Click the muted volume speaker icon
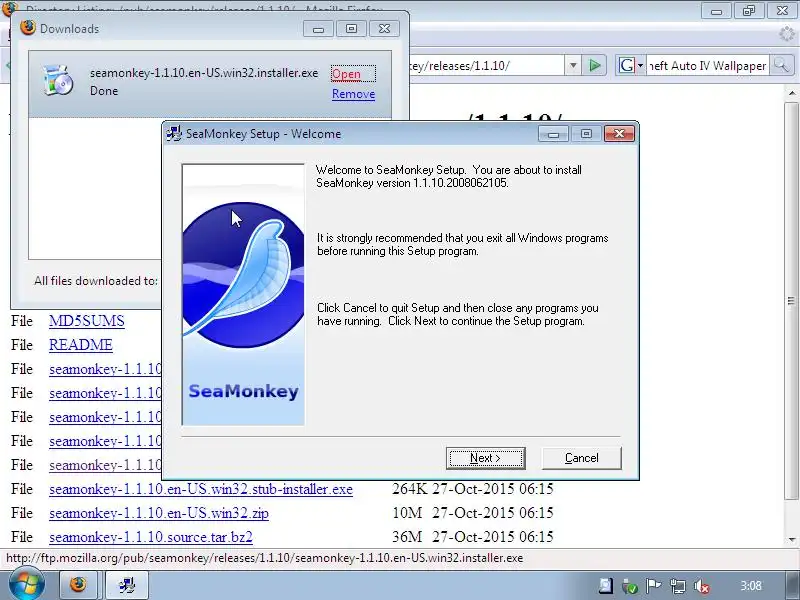The height and width of the screenshot is (600, 800). point(702,586)
